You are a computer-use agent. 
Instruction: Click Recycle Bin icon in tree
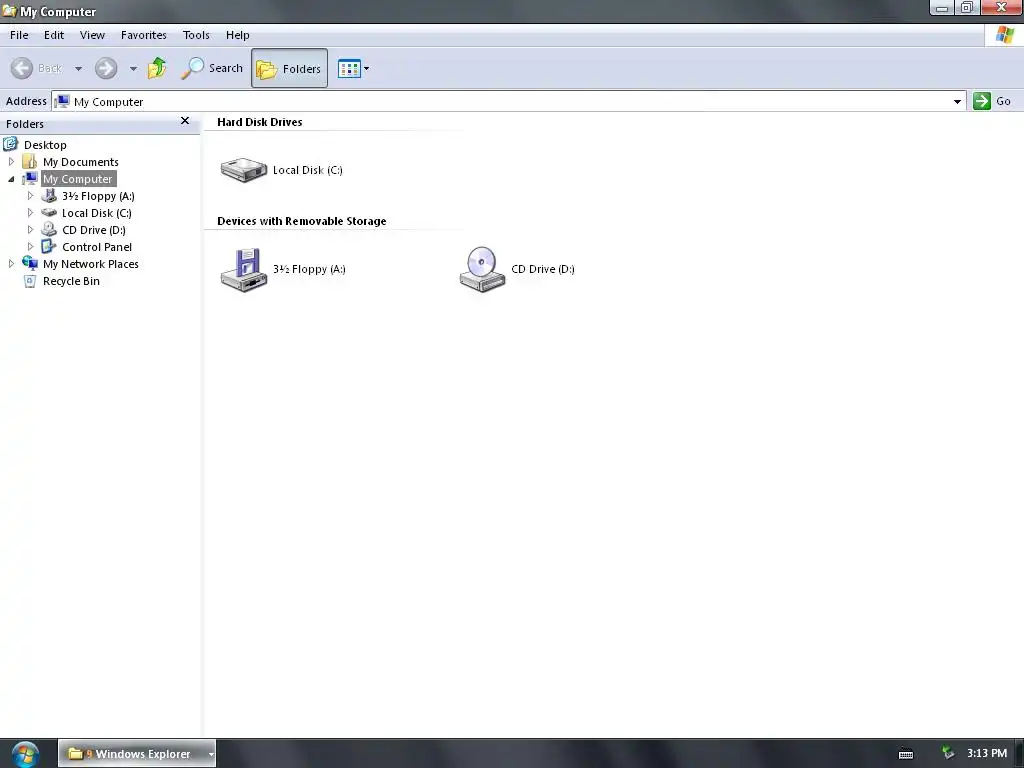pyautogui.click(x=29, y=281)
